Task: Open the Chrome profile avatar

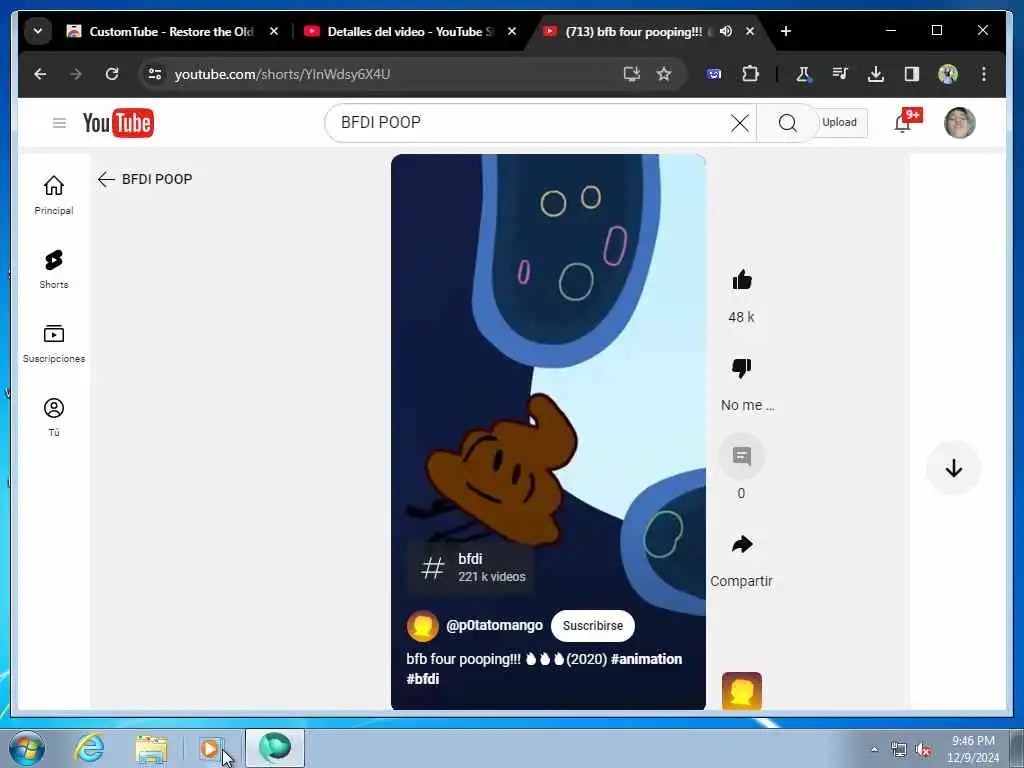Action: [x=948, y=74]
